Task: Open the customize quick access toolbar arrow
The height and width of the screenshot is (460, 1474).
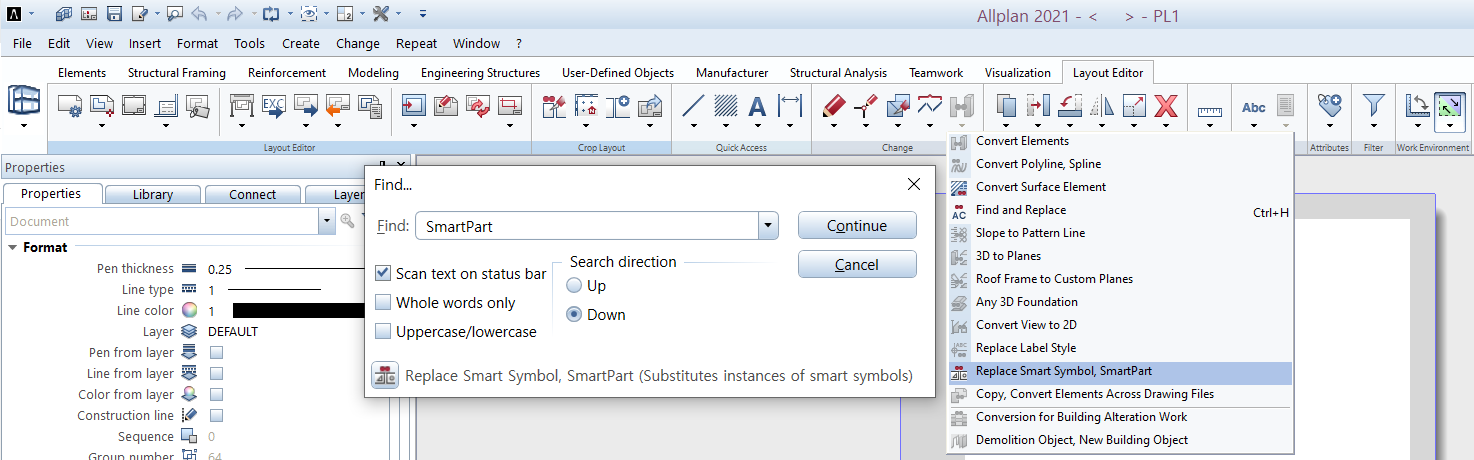Action: [x=423, y=14]
